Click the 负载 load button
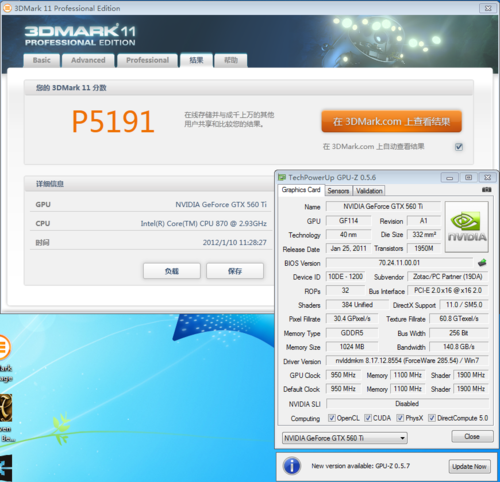The width and height of the screenshot is (500, 482). pyautogui.click(x=172, y=271)
